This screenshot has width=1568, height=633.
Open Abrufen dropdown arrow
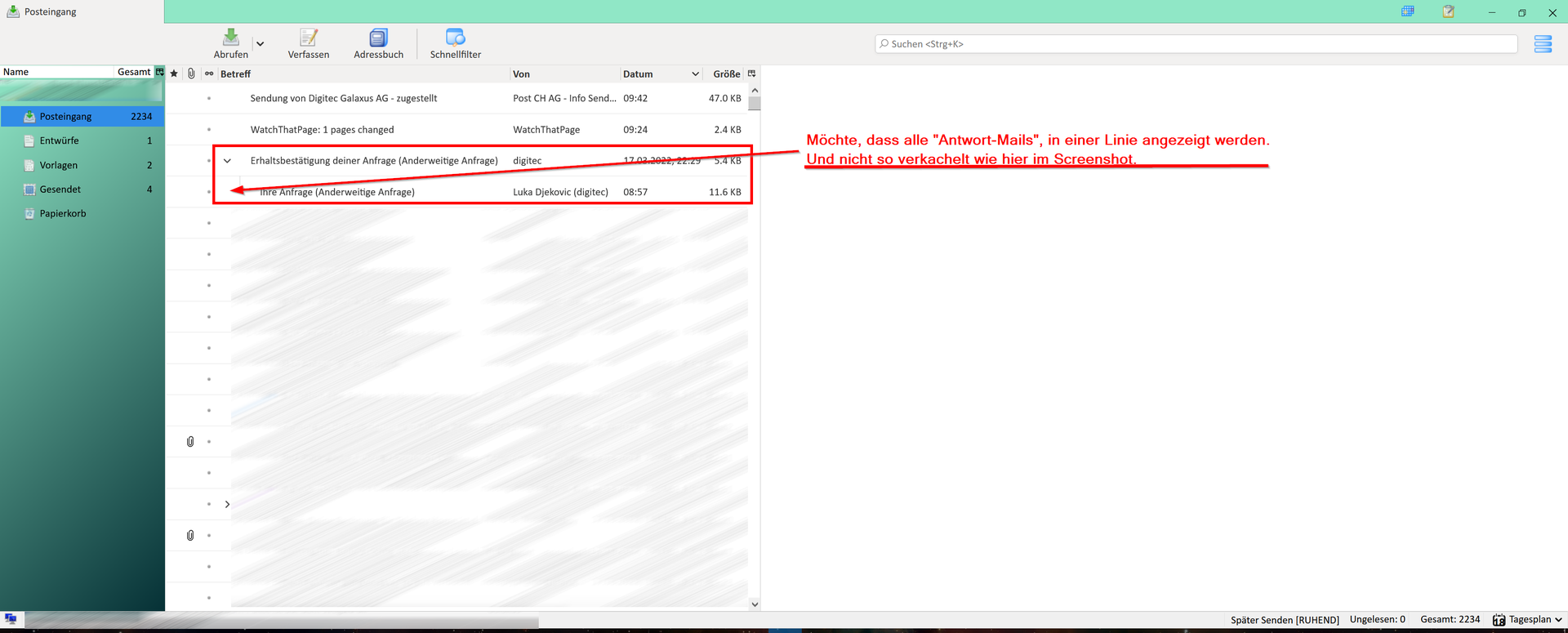click(260, 44)
